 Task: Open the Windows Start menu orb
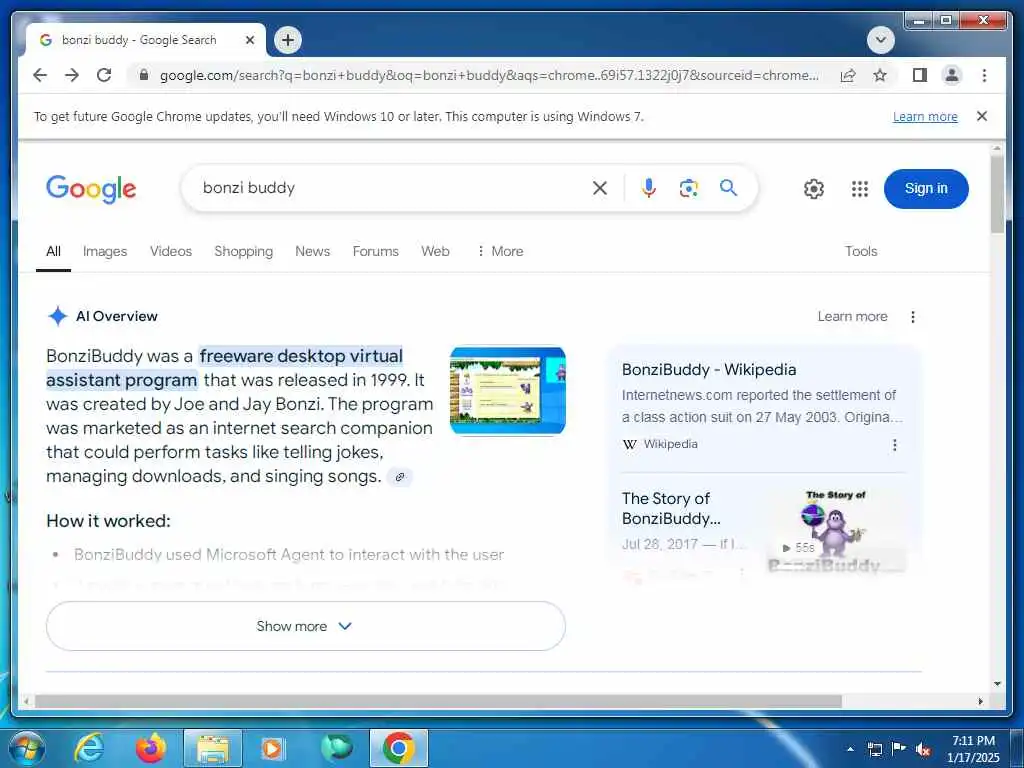pos(26,749)
